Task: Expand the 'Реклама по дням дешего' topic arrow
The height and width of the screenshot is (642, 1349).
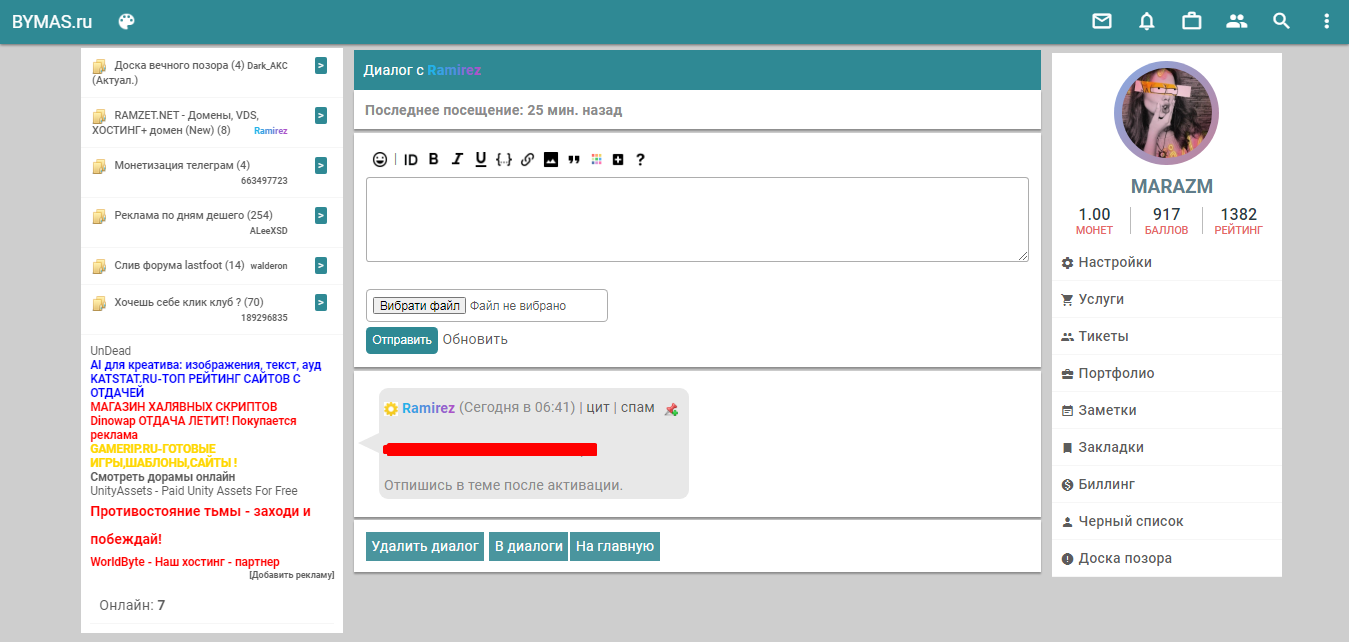Action: (x=321, y=215)
